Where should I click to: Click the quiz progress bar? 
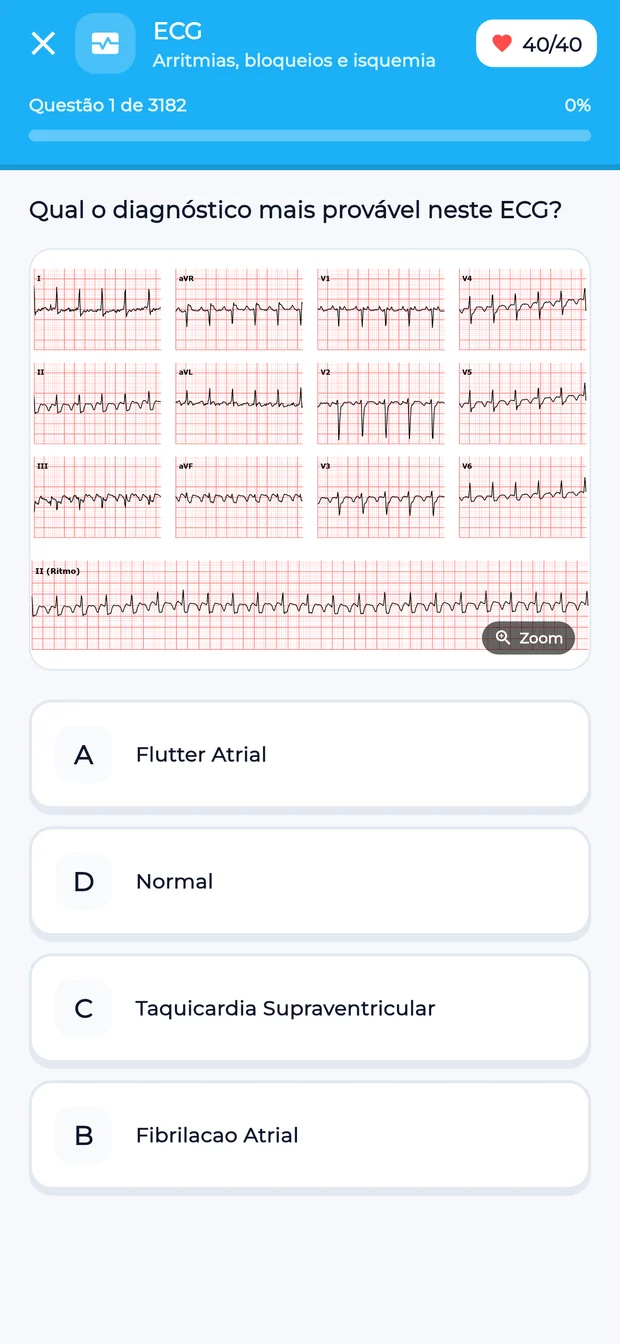(x=310, y=136)
